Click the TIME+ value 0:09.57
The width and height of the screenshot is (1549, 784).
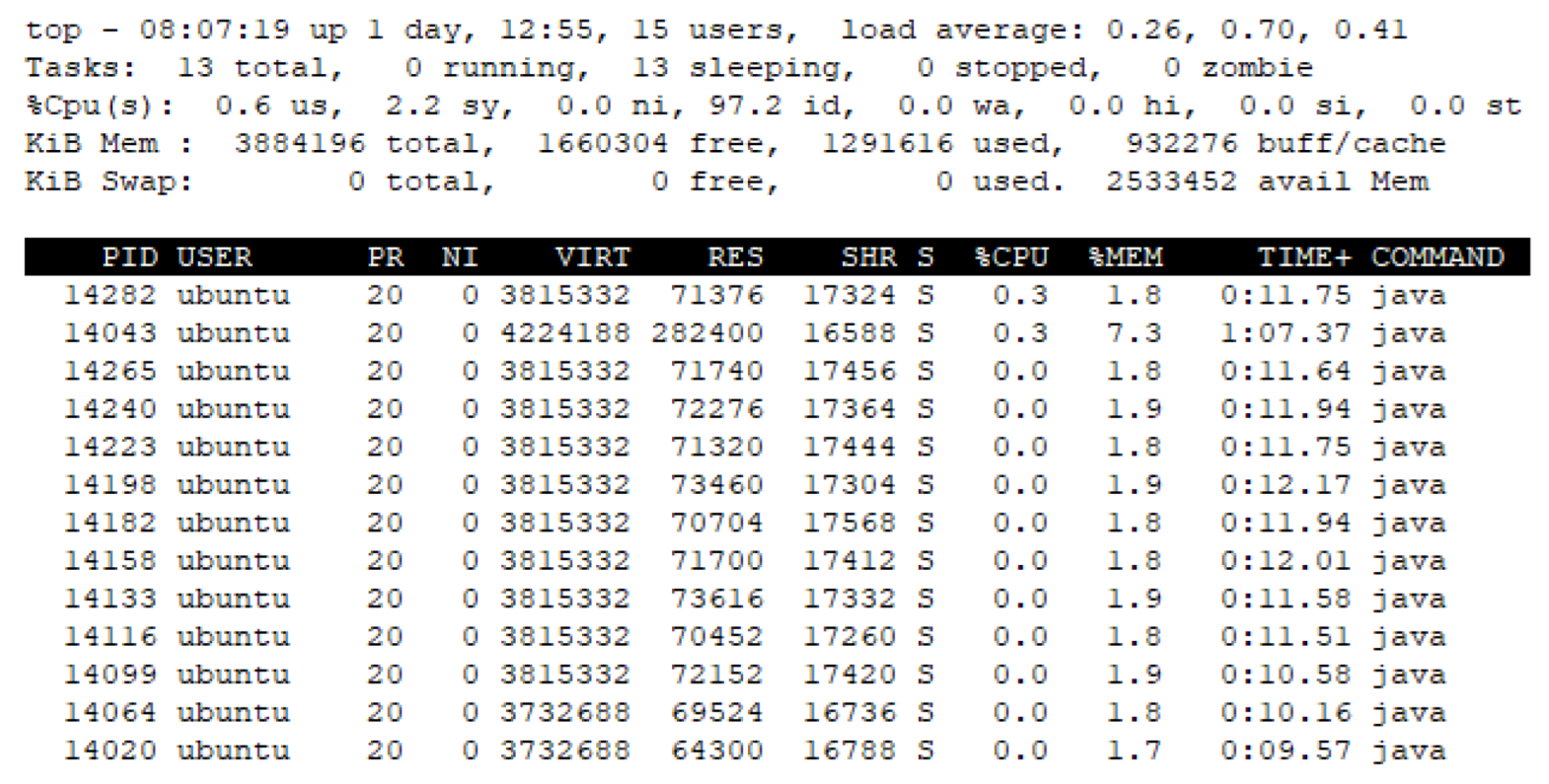1286,750
